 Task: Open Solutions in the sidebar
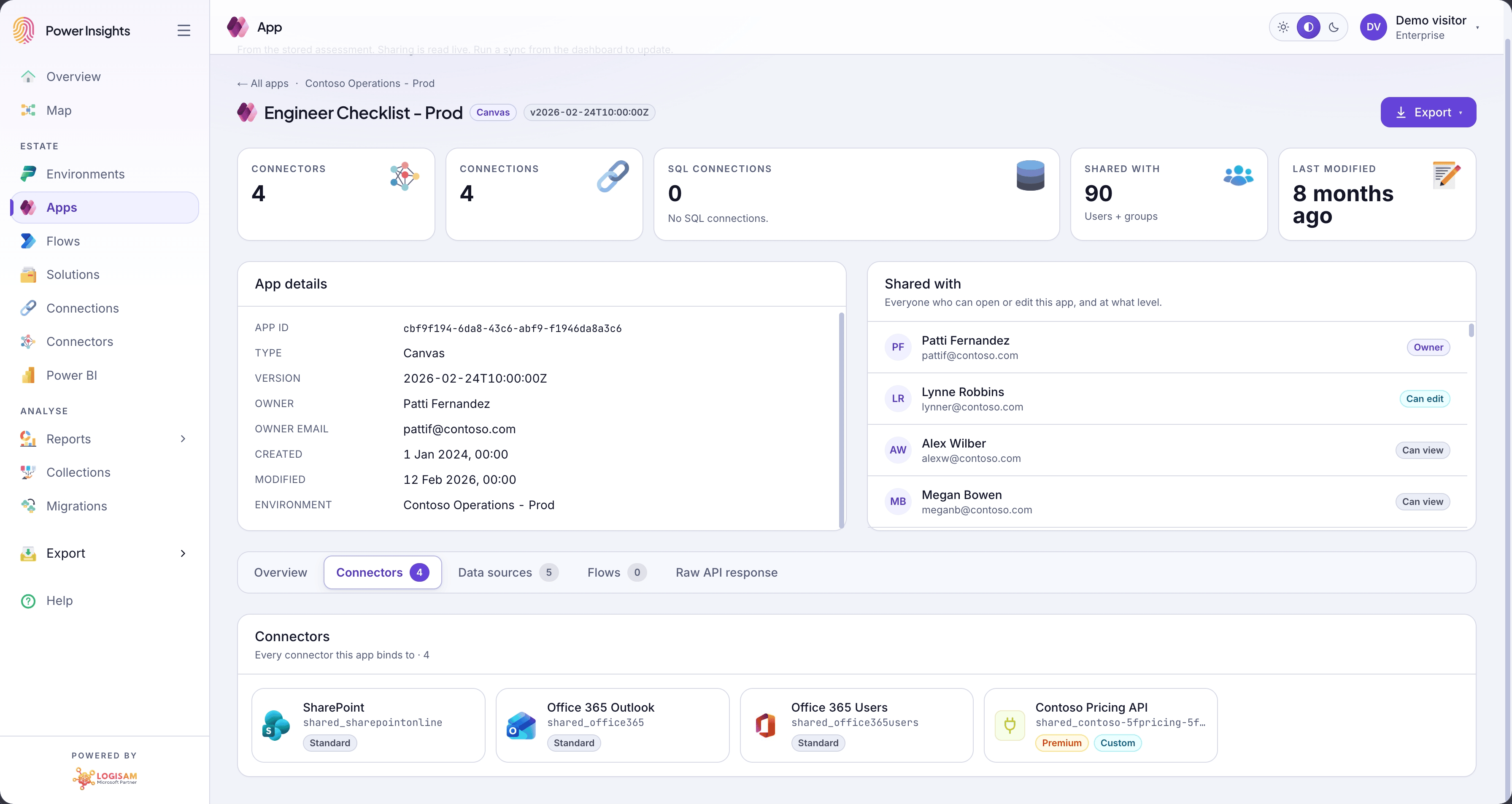tap(105, 275)
